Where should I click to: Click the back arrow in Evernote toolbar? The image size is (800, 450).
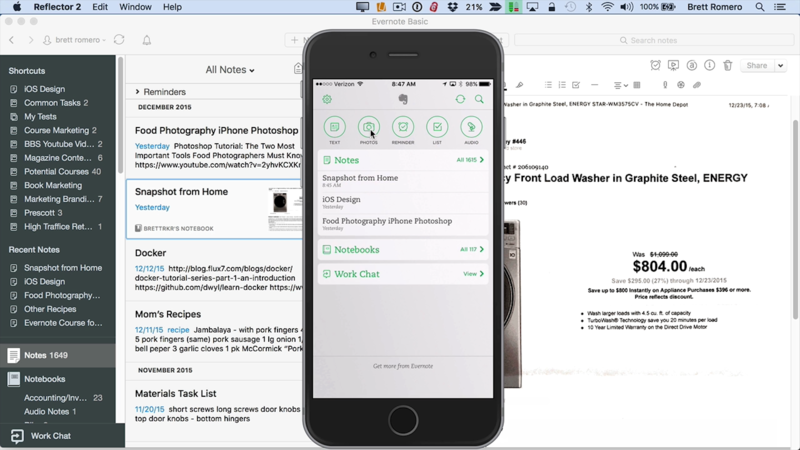click(12, 40)
